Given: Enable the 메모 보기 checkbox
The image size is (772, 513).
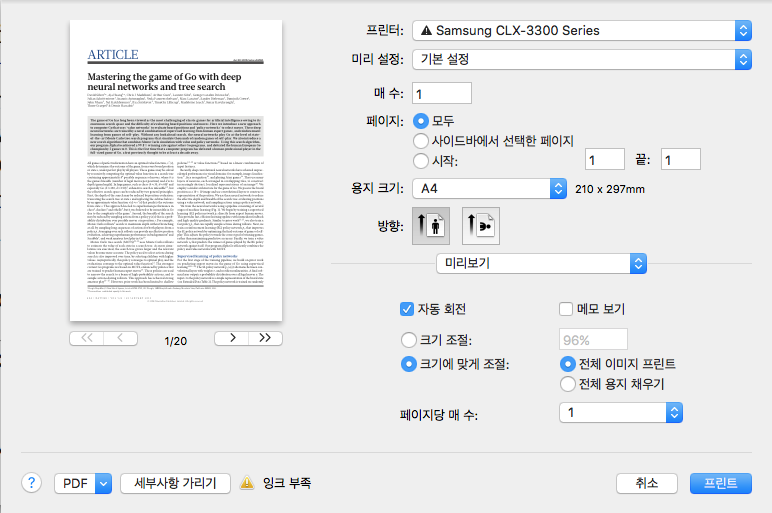Looking at the screenshot, I should [x=567, y=309].
